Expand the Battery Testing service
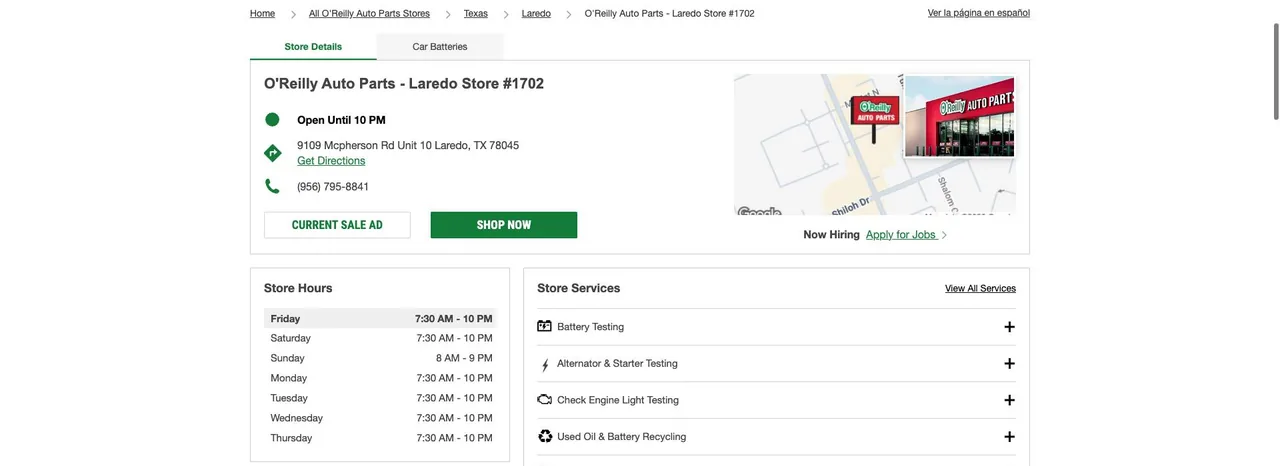Screen dimensions: 1280x466 tap(1009, 327)
